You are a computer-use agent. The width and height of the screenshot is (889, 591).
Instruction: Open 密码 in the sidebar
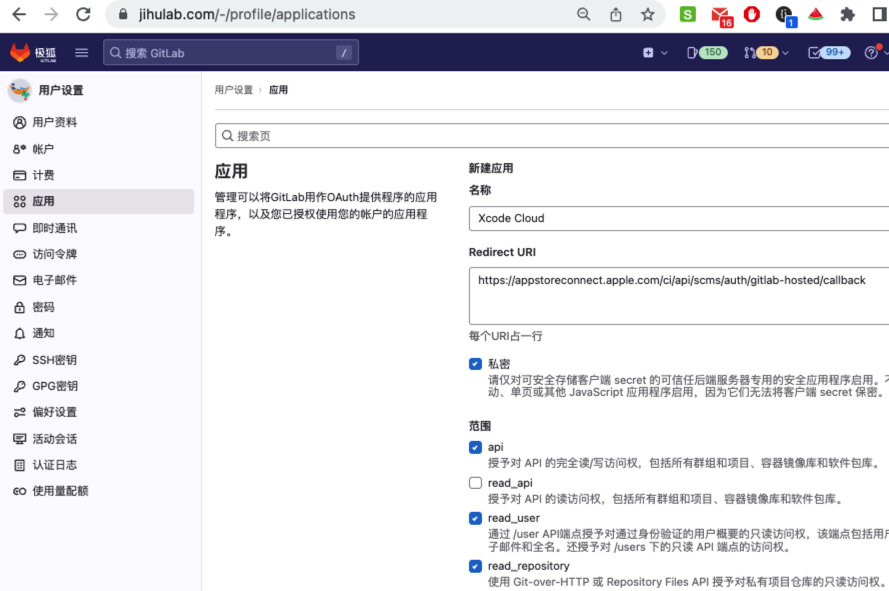pyautogui.click(x=99, y=307)
